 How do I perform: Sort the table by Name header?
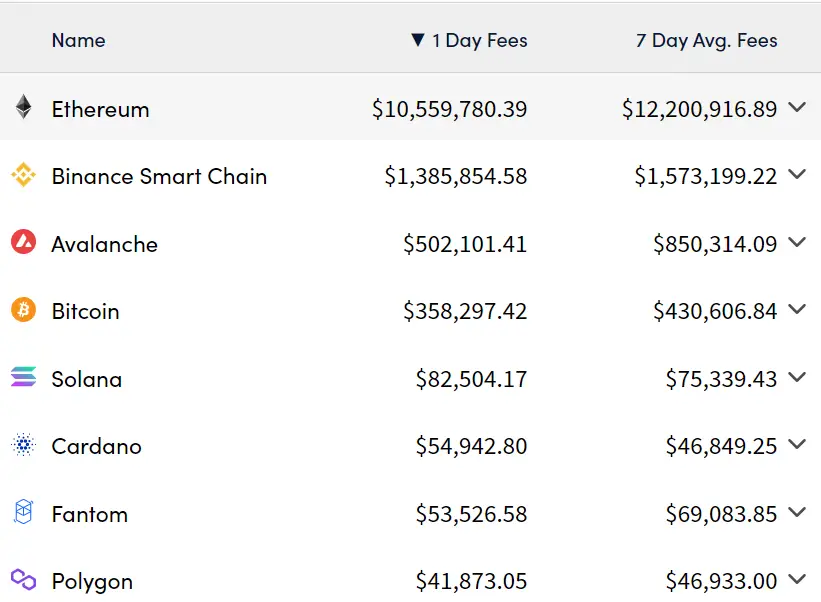tap(78, 41)
